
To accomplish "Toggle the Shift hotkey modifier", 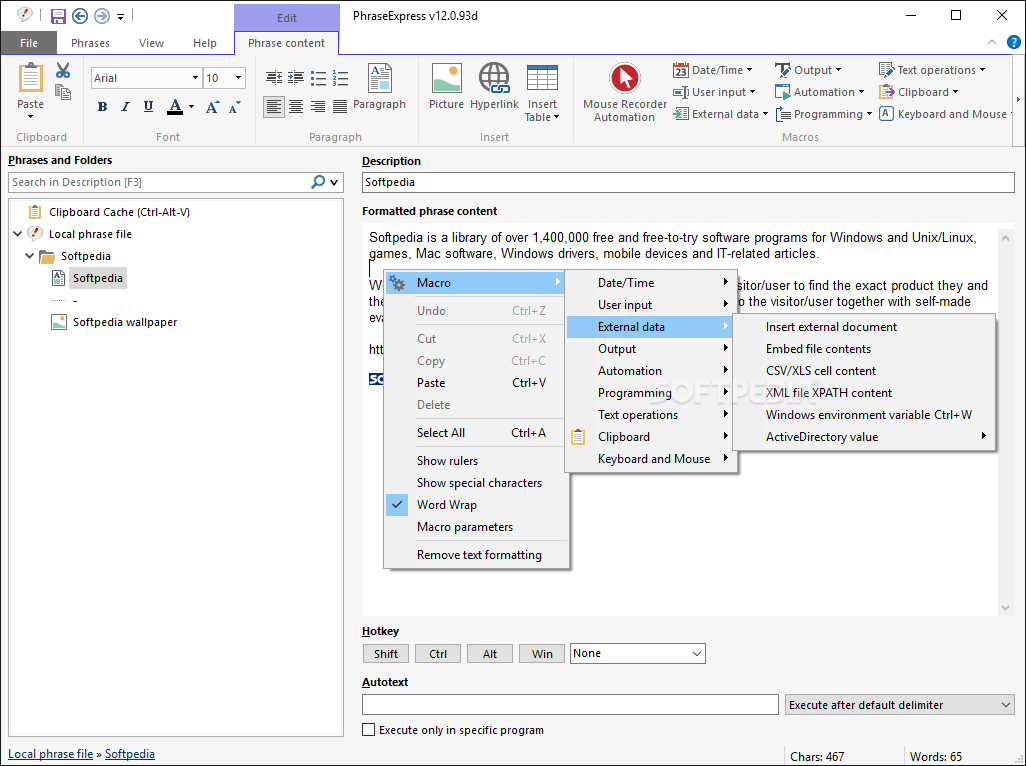I will tap(386, 653).
